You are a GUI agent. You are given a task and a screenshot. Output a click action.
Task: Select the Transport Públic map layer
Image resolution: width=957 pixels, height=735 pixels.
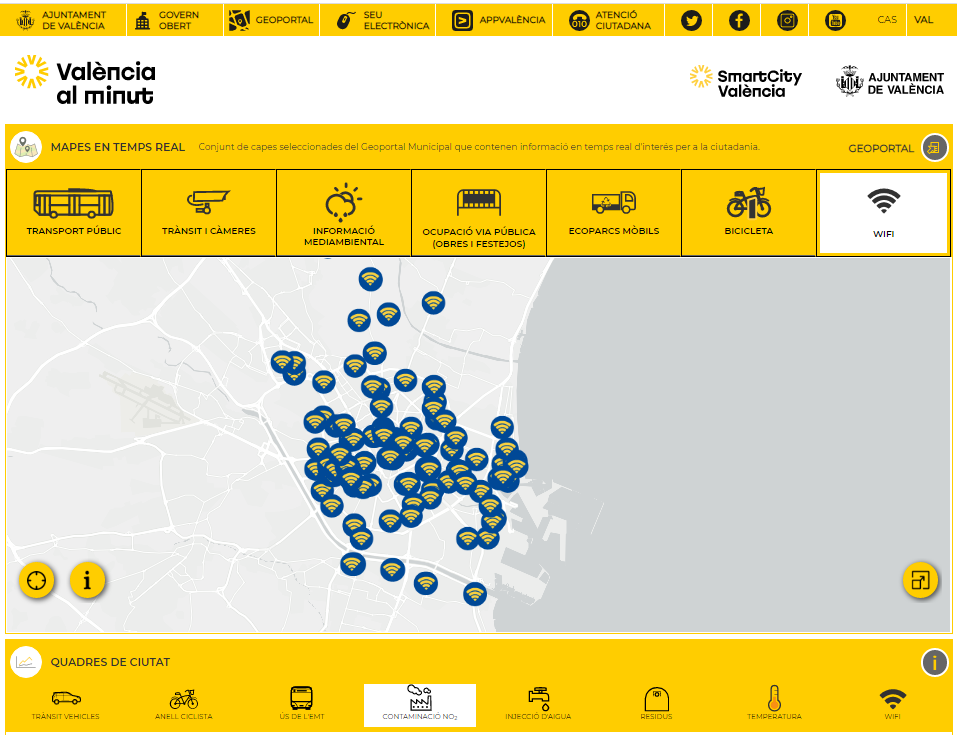coord(74,212)
